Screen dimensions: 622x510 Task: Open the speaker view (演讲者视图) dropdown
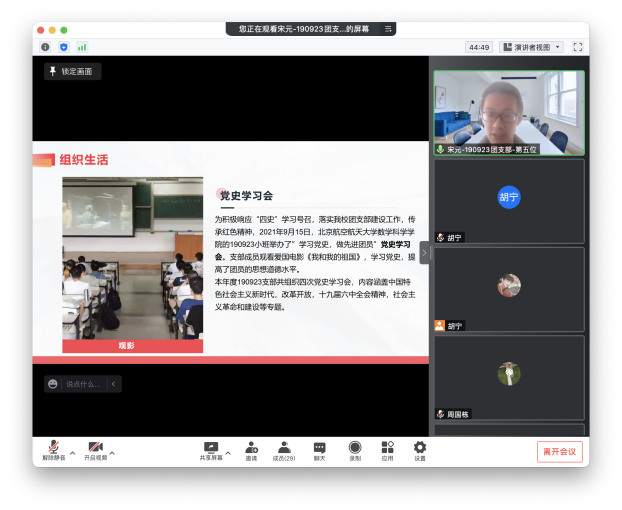pos(531,47)
